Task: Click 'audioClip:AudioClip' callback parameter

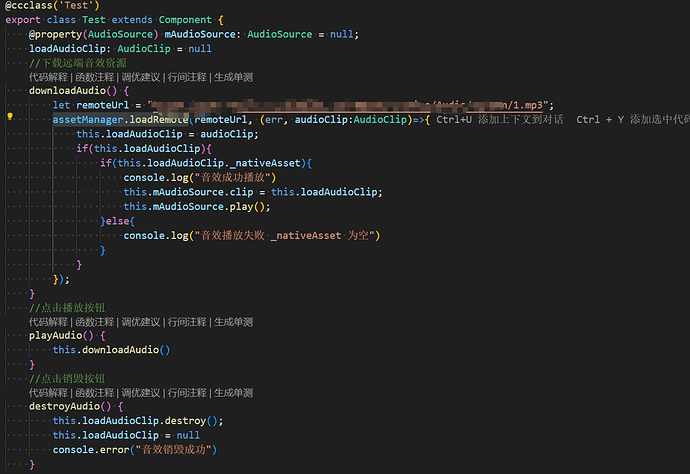Action: point(351,120)
